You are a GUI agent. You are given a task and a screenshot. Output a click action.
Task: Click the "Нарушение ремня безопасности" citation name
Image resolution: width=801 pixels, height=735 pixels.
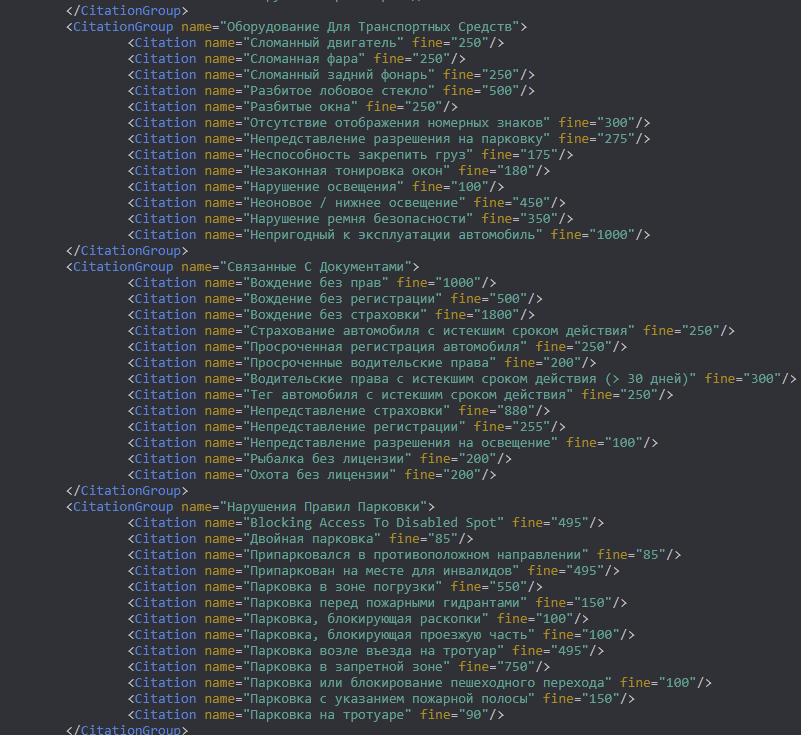358,219
